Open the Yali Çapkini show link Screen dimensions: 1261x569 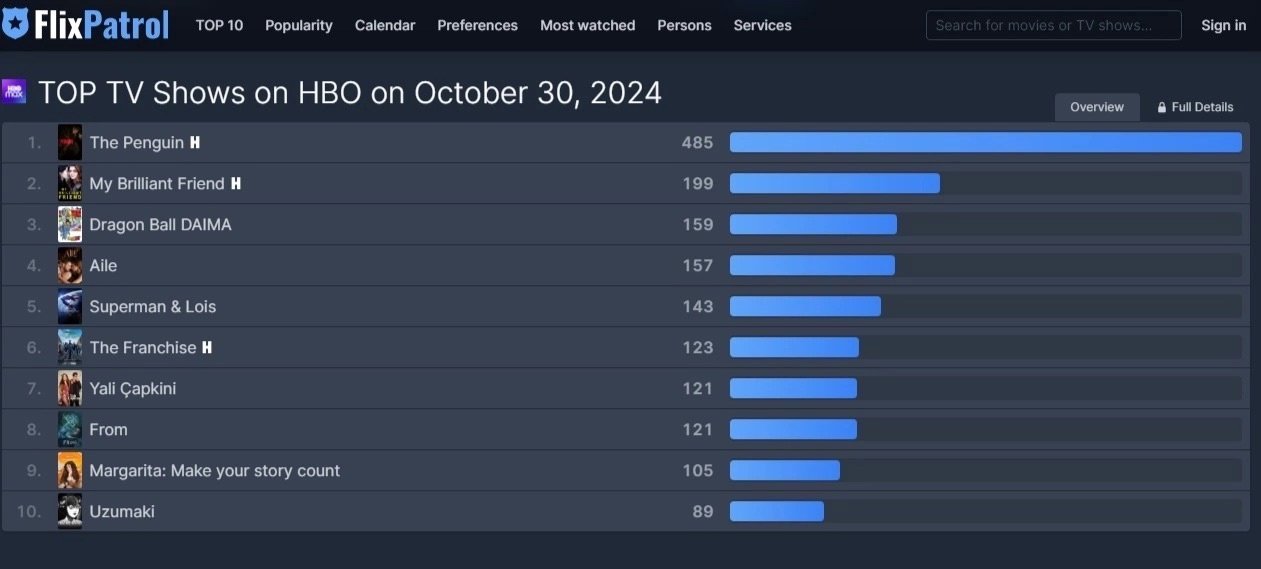click(x=132, y=389)
